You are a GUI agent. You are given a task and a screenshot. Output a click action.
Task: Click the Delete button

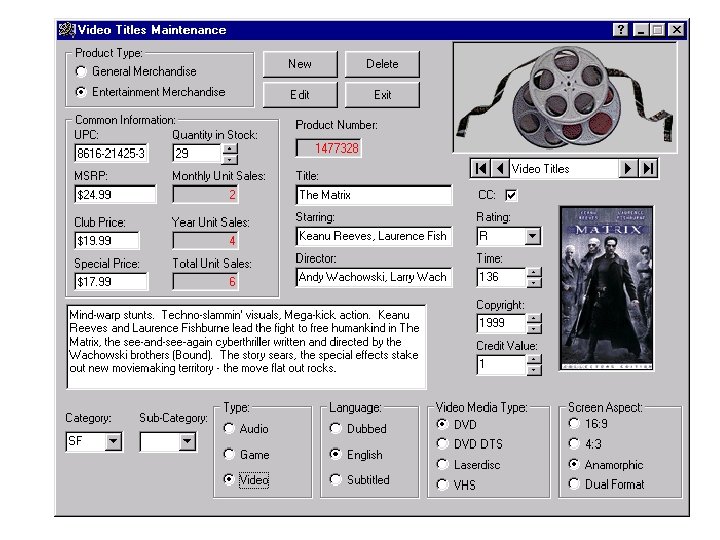[382, 64]
